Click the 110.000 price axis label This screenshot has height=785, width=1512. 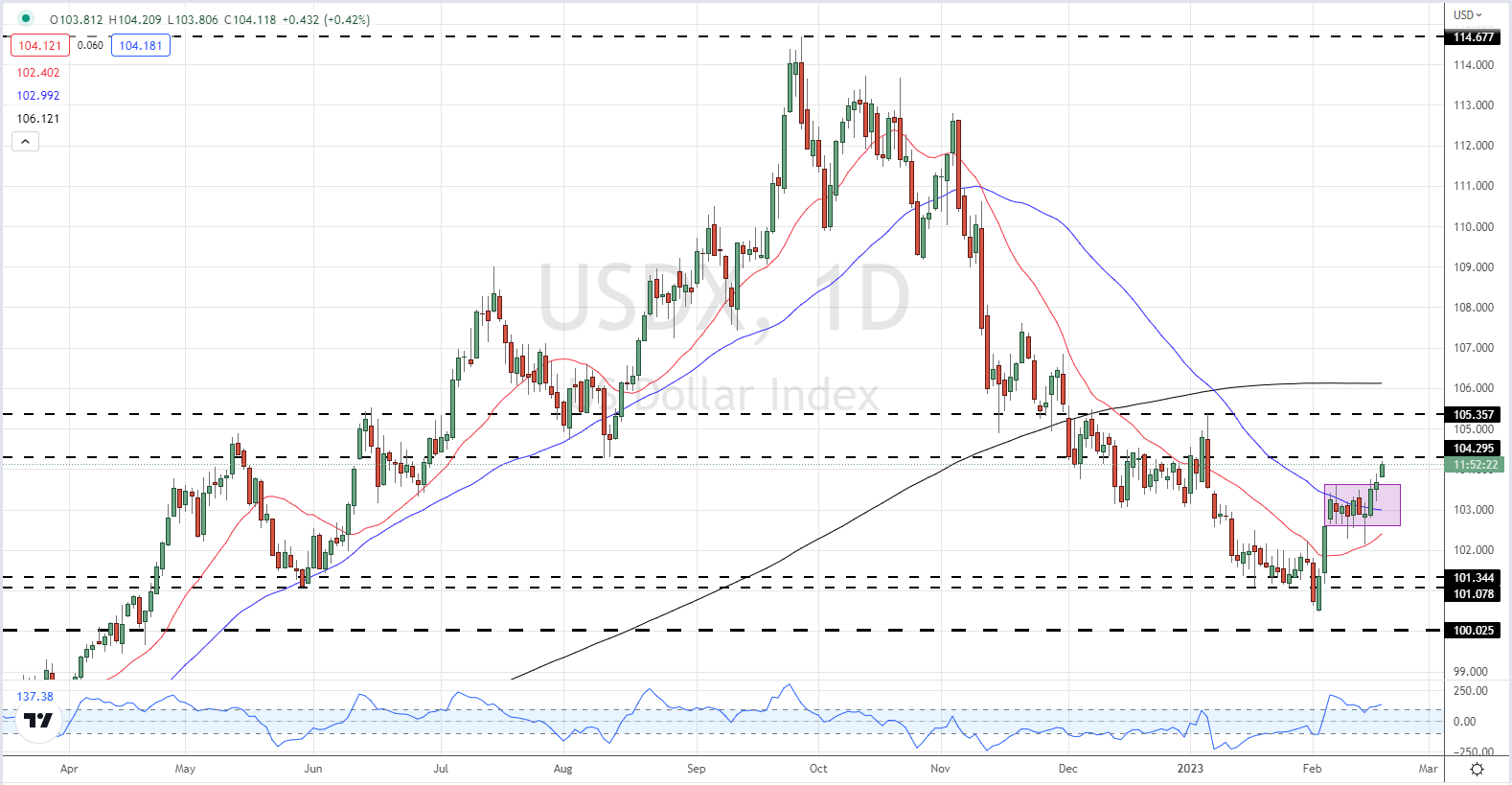[x=1474, y=227]
